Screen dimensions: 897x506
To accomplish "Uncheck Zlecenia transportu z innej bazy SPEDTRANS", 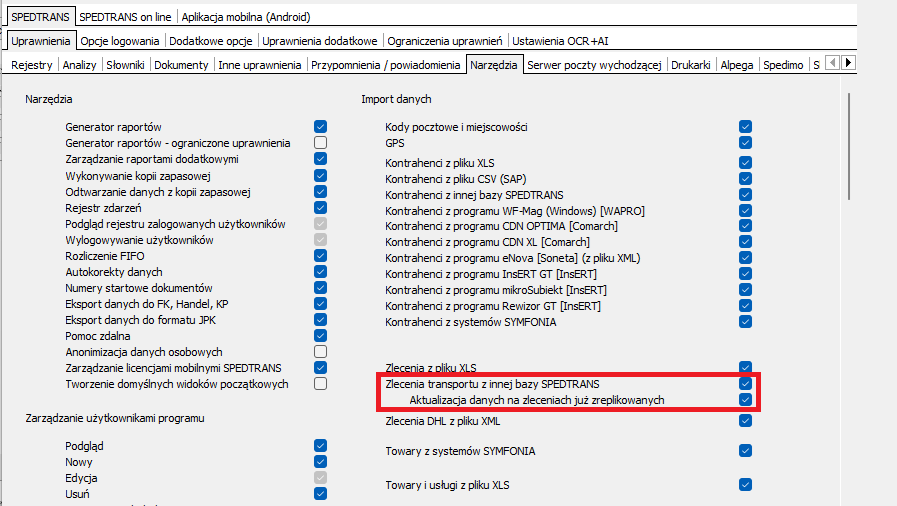I will (x=746, y=384).
